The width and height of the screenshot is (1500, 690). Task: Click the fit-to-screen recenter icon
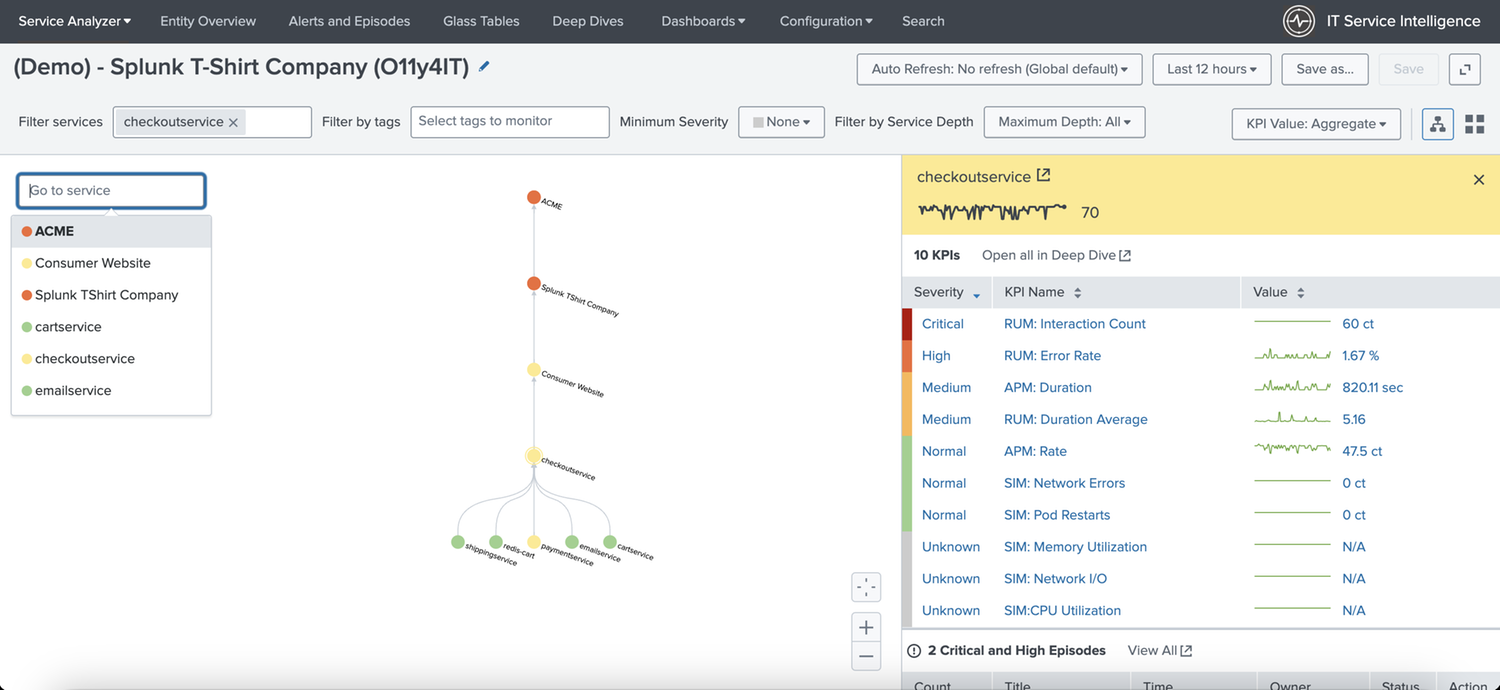click(866, 587)
